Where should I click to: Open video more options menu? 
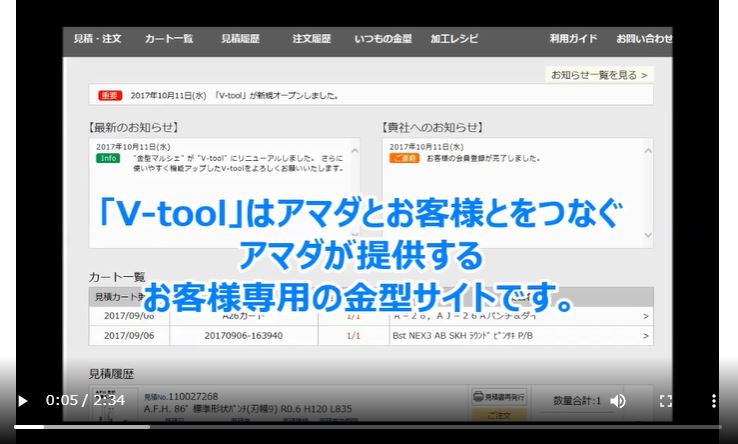[714, 401]
